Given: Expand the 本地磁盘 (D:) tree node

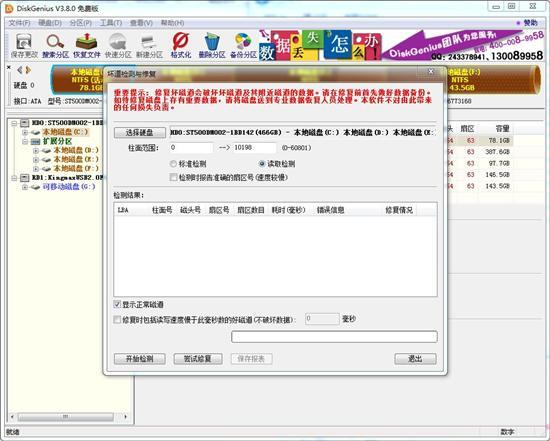Looking at the screenshot, I should click(x=36, y=151).
